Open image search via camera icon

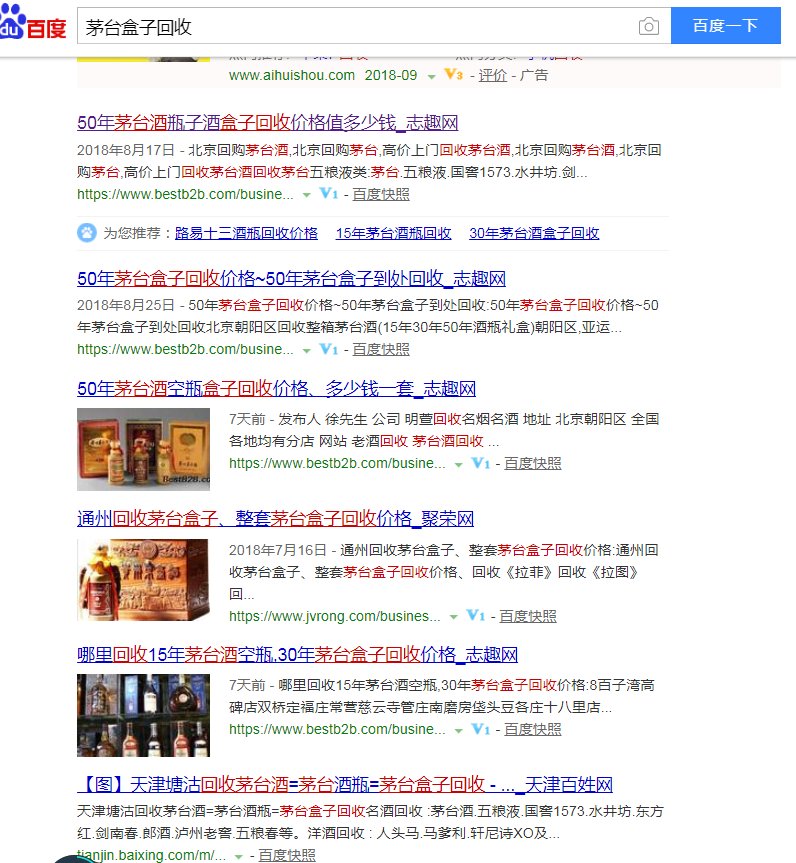coord(649,27)
